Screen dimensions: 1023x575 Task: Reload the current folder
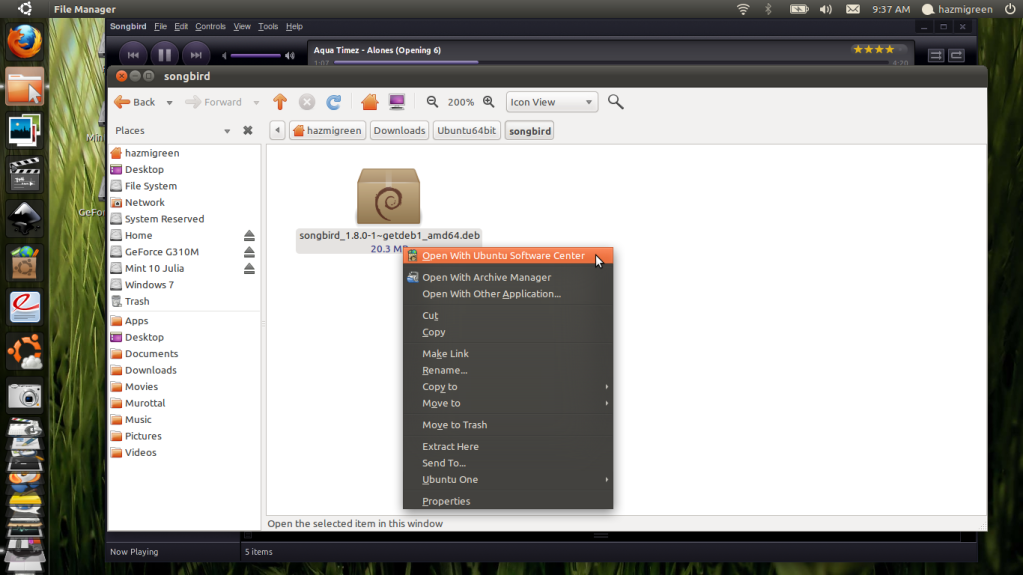[x=333, y=102]
